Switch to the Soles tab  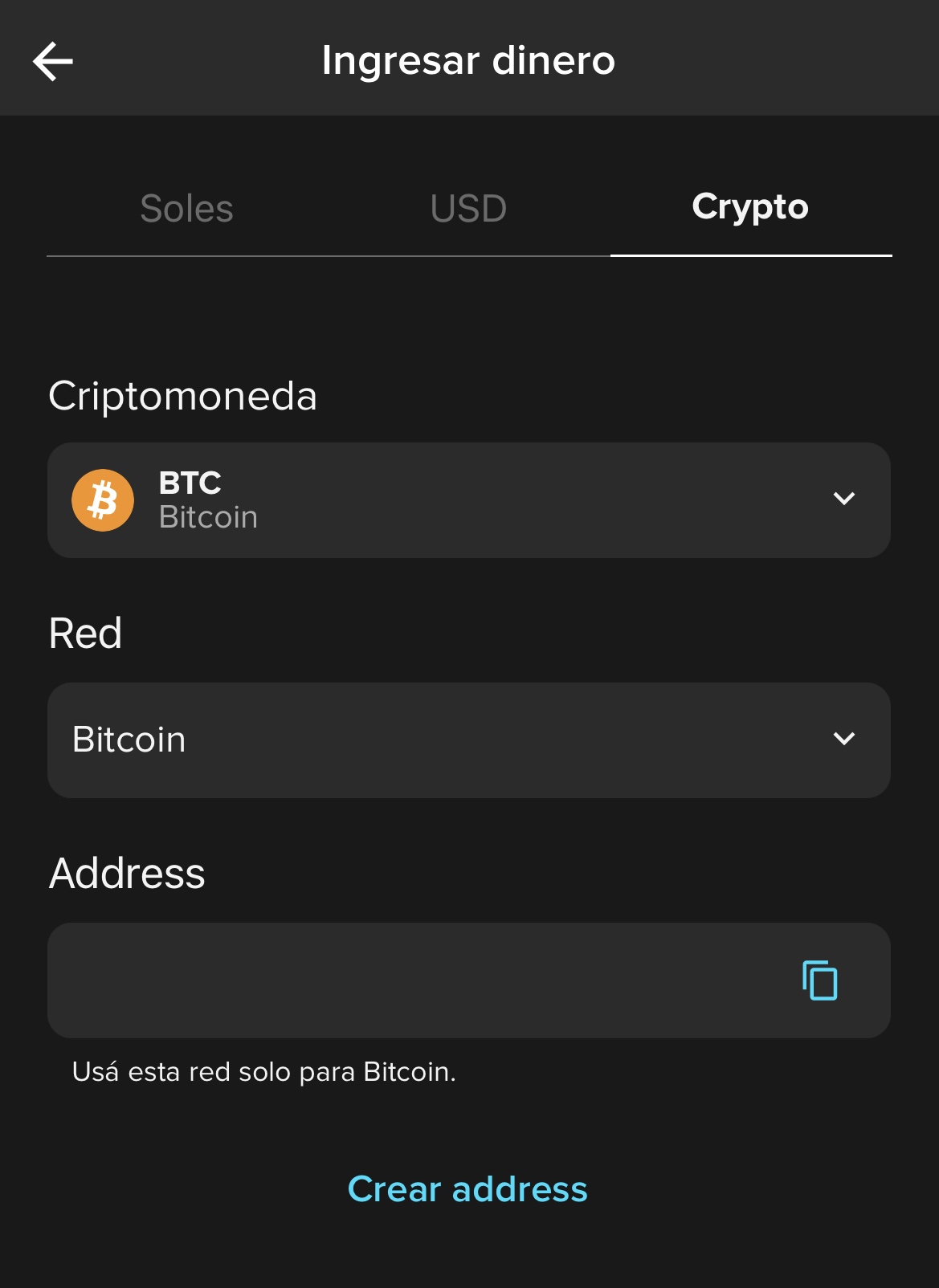click(187, 209)
